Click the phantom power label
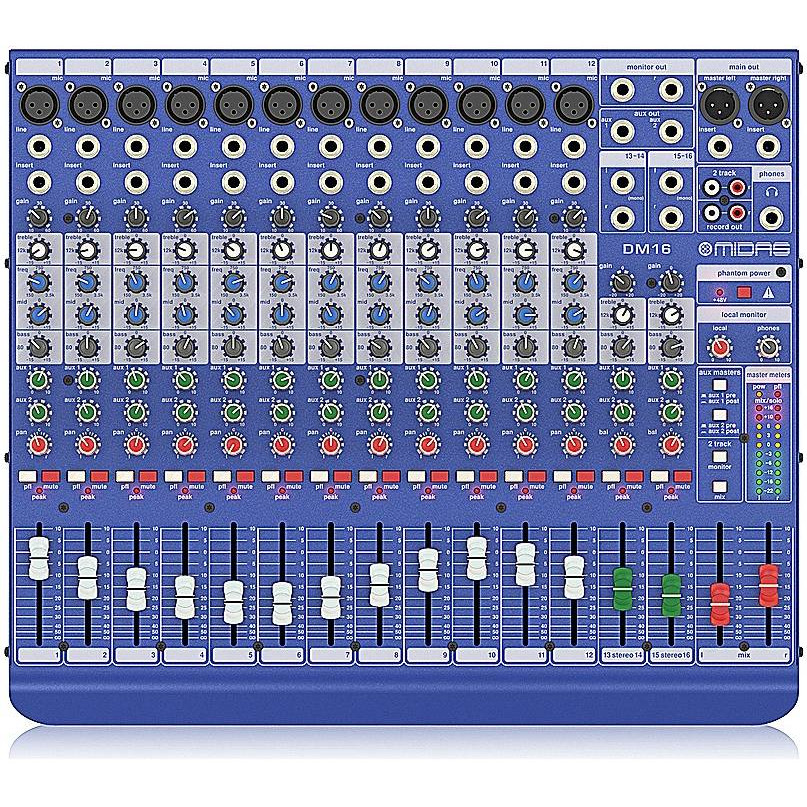The width and height of the screenshot is (807, 807). pos(744,273)
